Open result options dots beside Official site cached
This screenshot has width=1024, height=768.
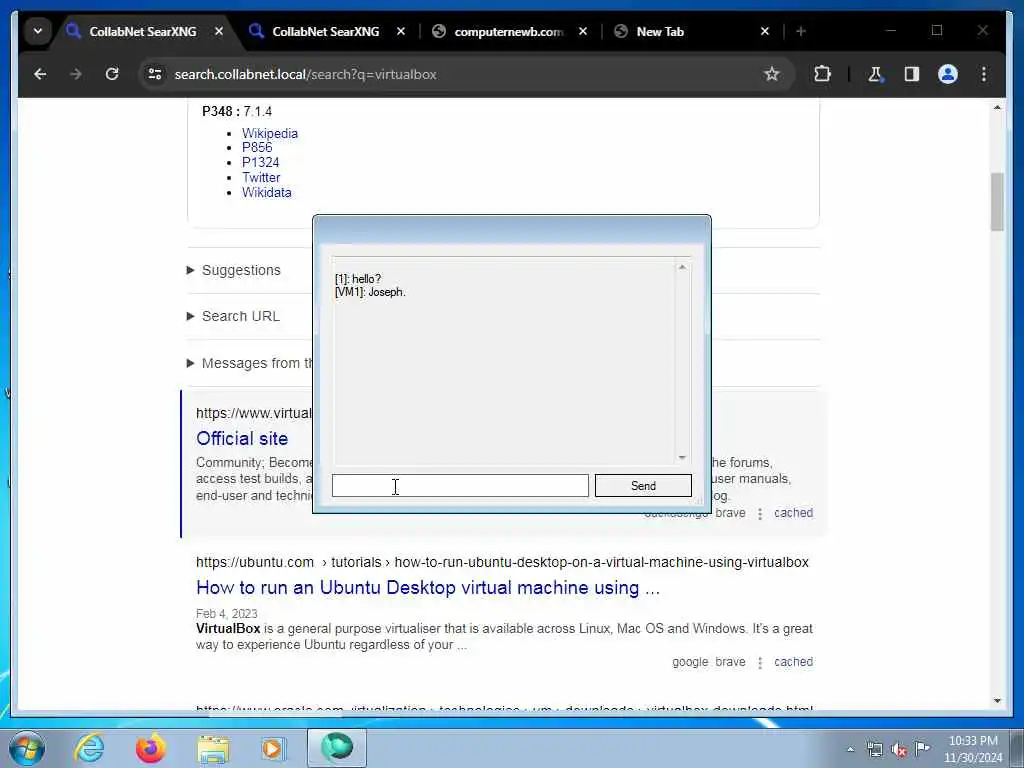[760, 514]
